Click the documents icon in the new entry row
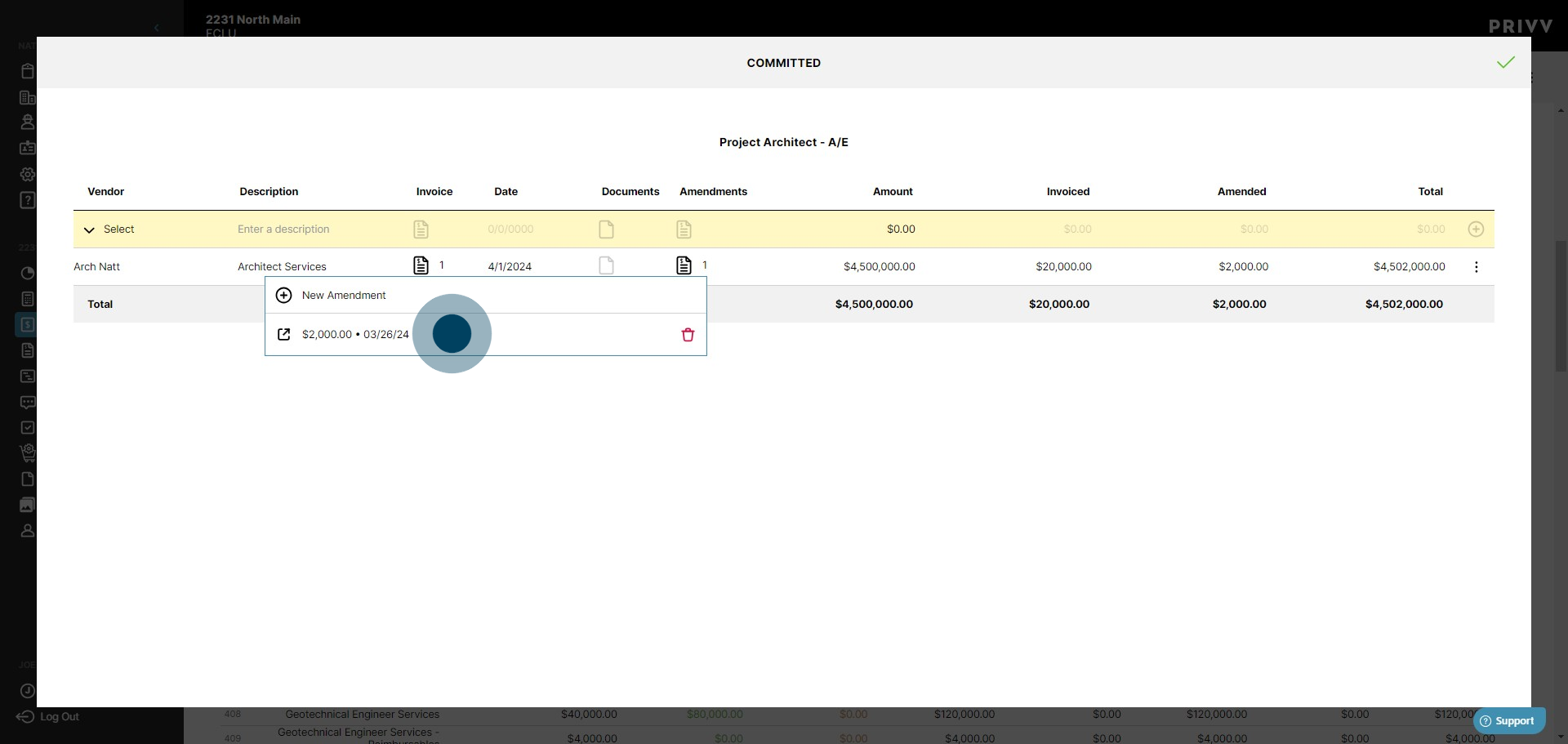This screenshot has height=744, width=1568. point(606,229)
